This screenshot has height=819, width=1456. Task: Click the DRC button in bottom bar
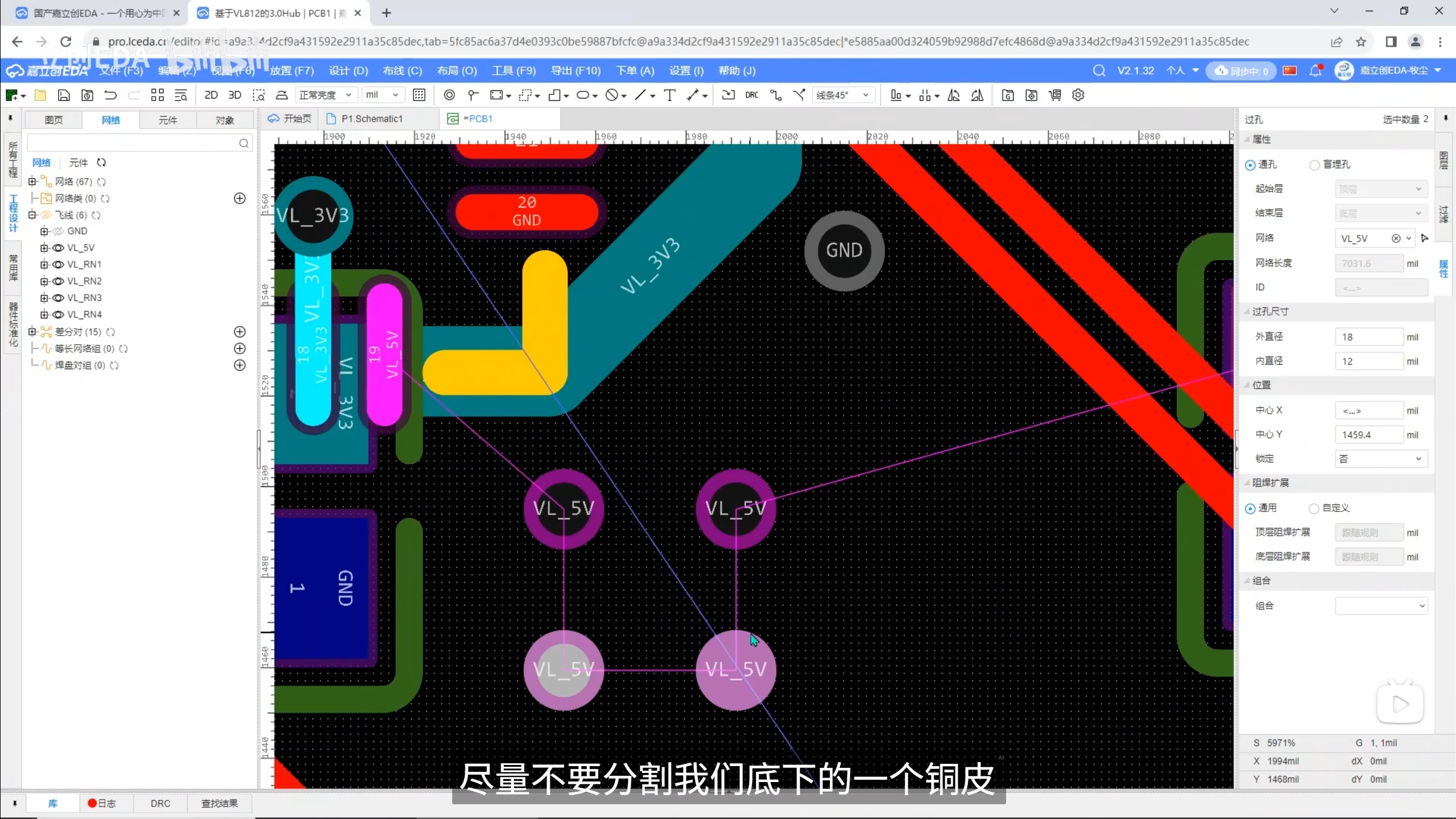point(160,803)
